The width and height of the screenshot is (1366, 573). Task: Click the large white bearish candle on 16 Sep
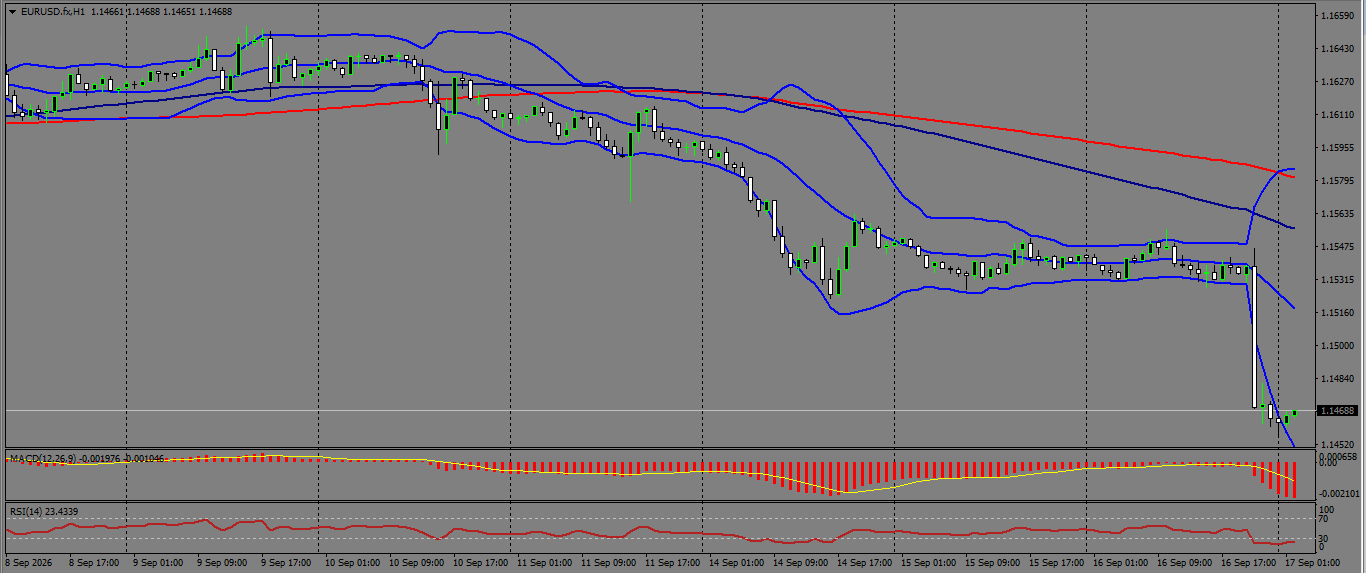tap(1254, 336)
